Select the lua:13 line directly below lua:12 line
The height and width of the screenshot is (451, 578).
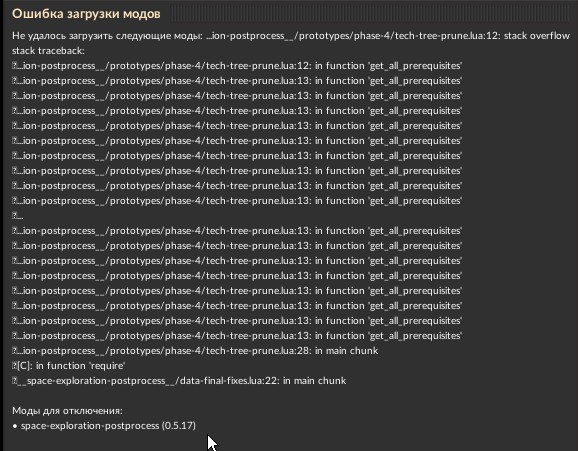click(x=237, y=81)
